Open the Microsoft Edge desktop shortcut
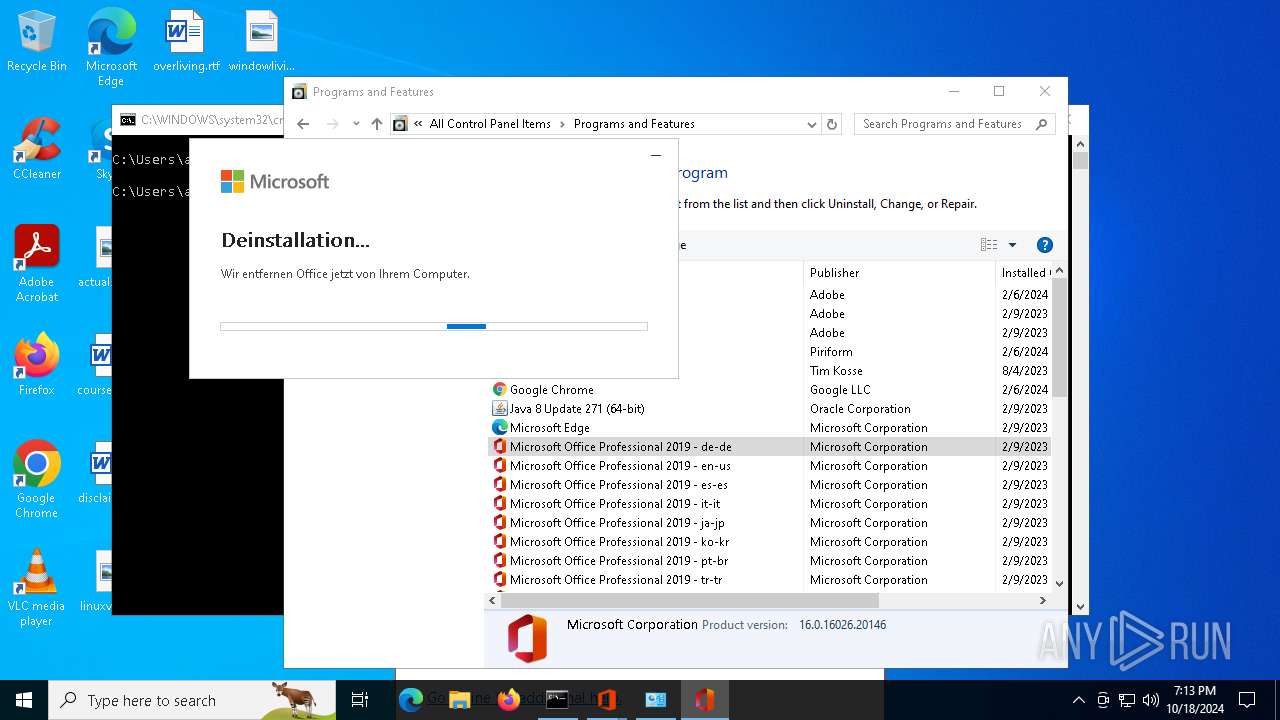Viewport: 1280px width, 720px height. (x=111, y=48)
